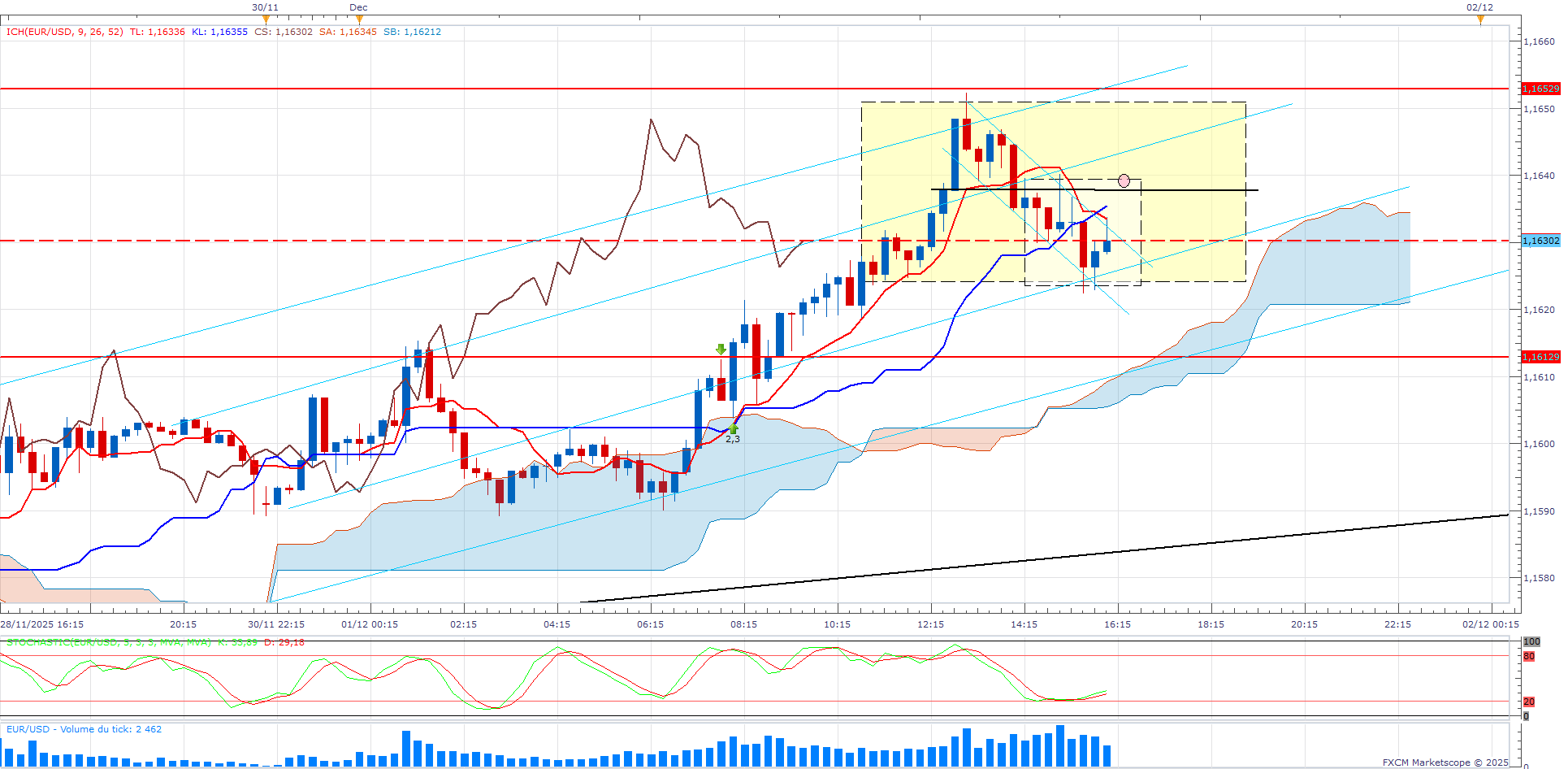Image resolution: width=1568 pixels, height=769 pixels.
Task: Click the 02:15 time axis label
Action: coord(463,624)
